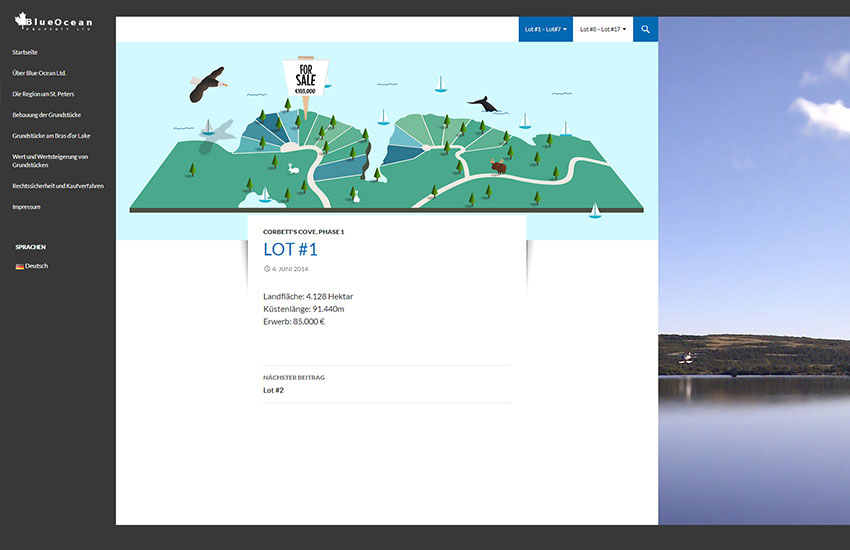Go to next post Lot #2
Screen dimensions: 850x550
(273, 390)
